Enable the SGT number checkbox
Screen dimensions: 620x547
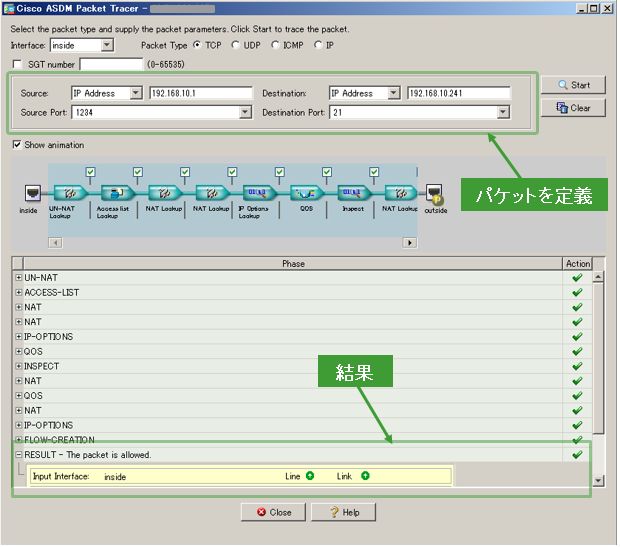pyautogui.click(x=17, y=64)
